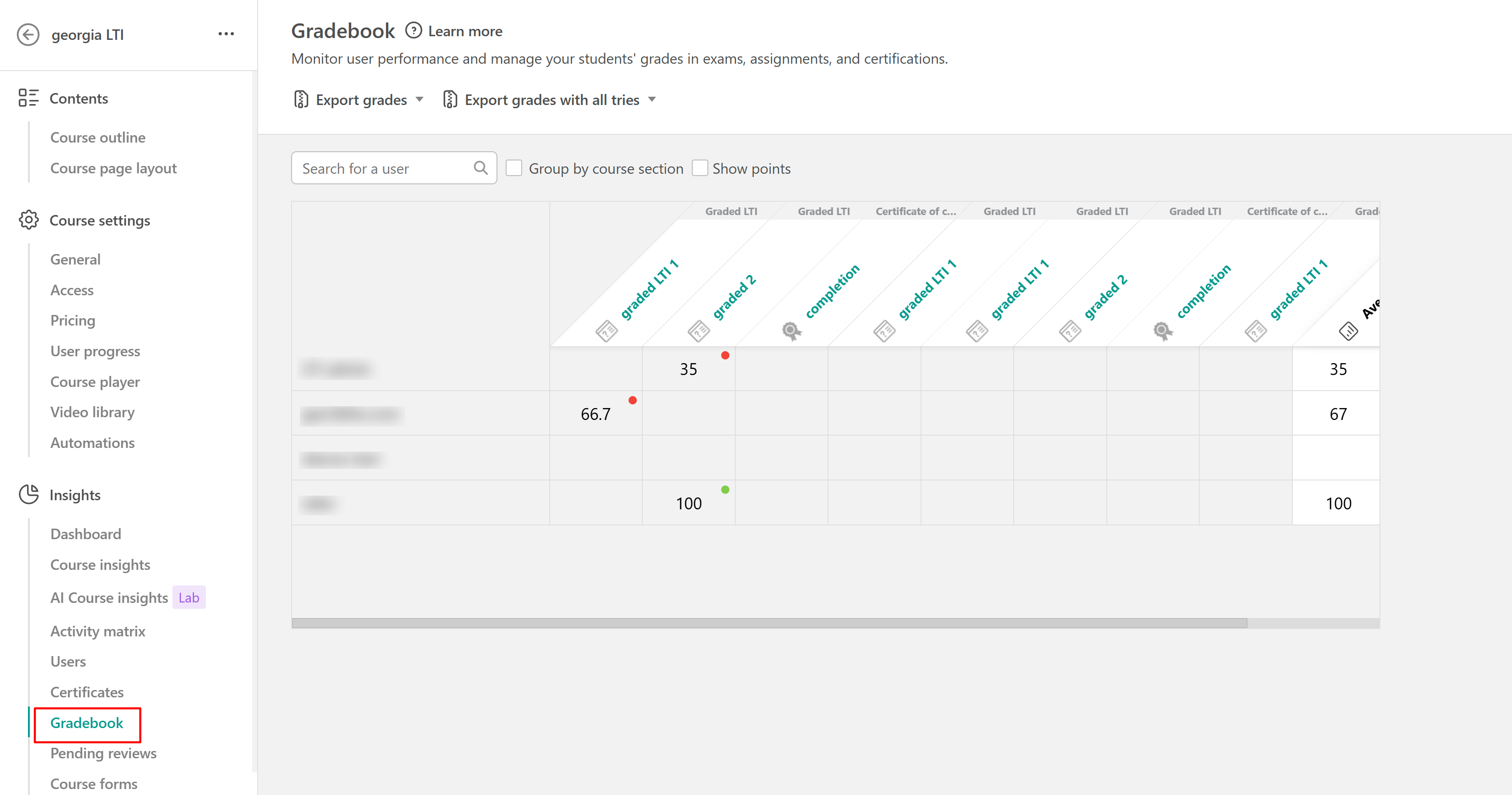This screenshot has height=795, width=1512.
Task: Expand Export grades with all tries dropdown
Action: point(652,99)
